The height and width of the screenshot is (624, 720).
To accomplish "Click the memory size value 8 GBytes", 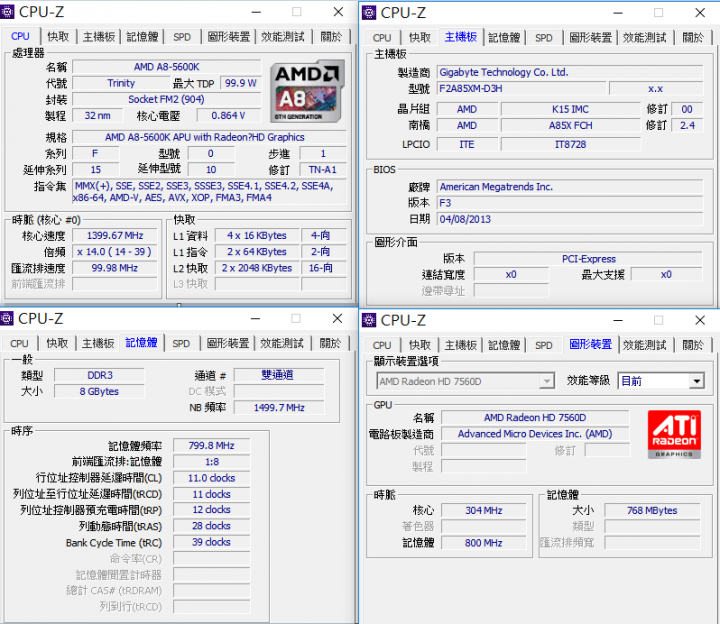I will 100,392.
